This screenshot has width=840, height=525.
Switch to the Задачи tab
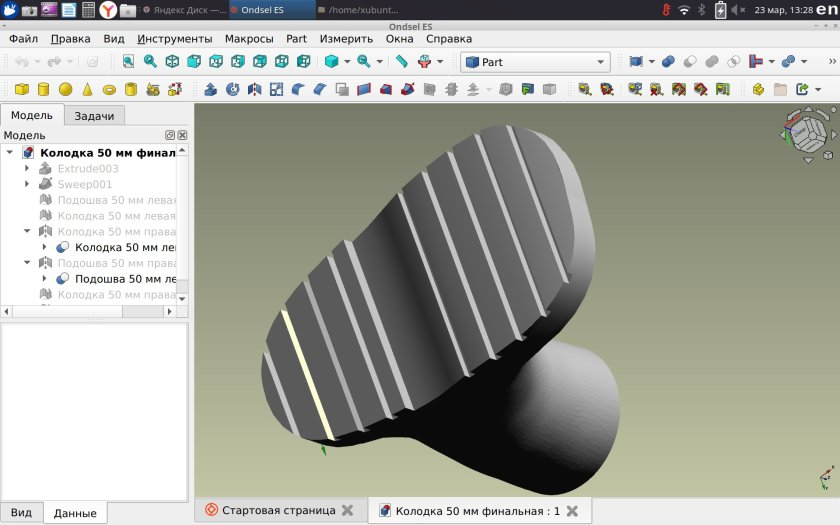pyautogui.click(x=94, y=116)
